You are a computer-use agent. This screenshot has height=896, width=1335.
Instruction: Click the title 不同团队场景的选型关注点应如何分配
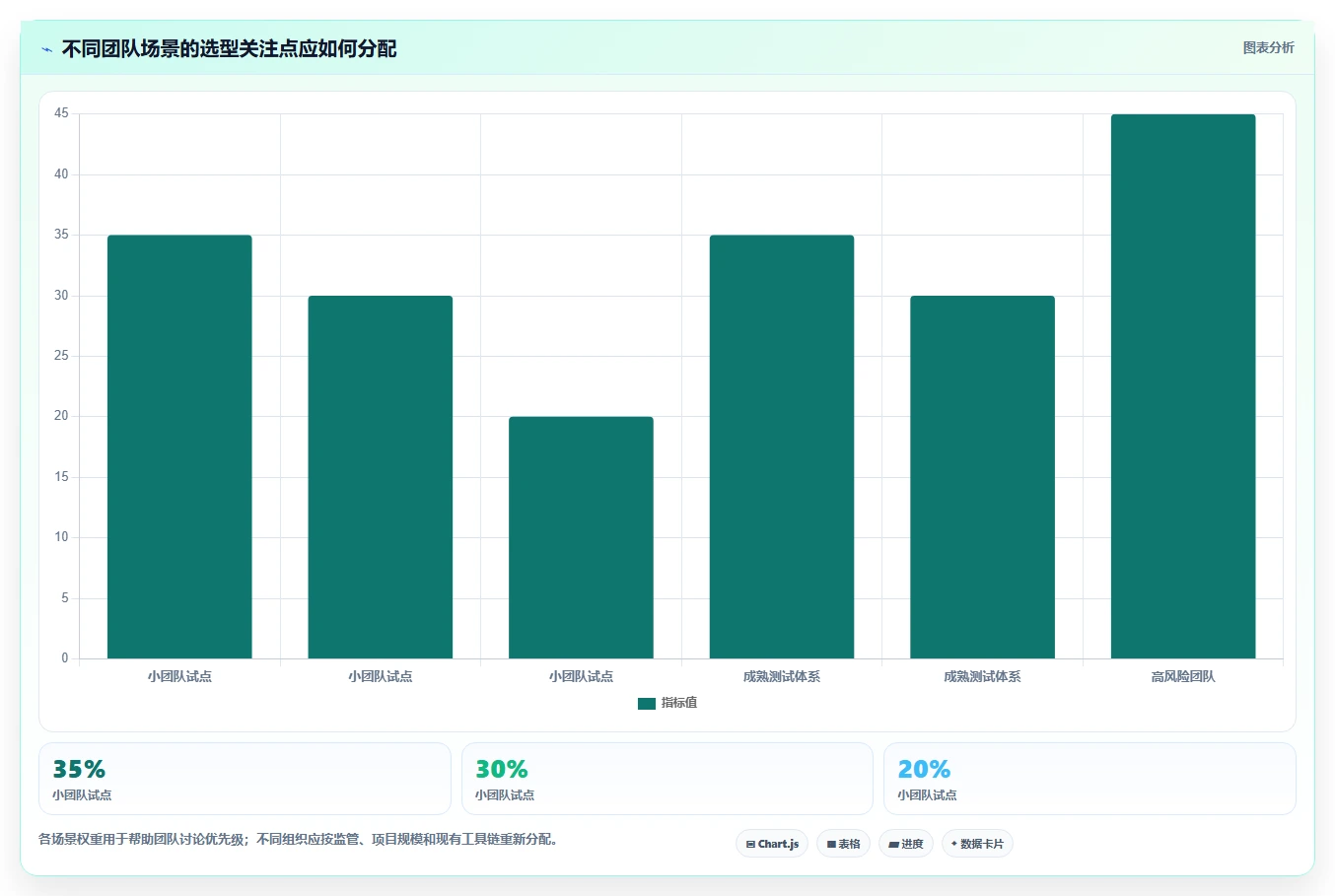(x=229, y=48)
